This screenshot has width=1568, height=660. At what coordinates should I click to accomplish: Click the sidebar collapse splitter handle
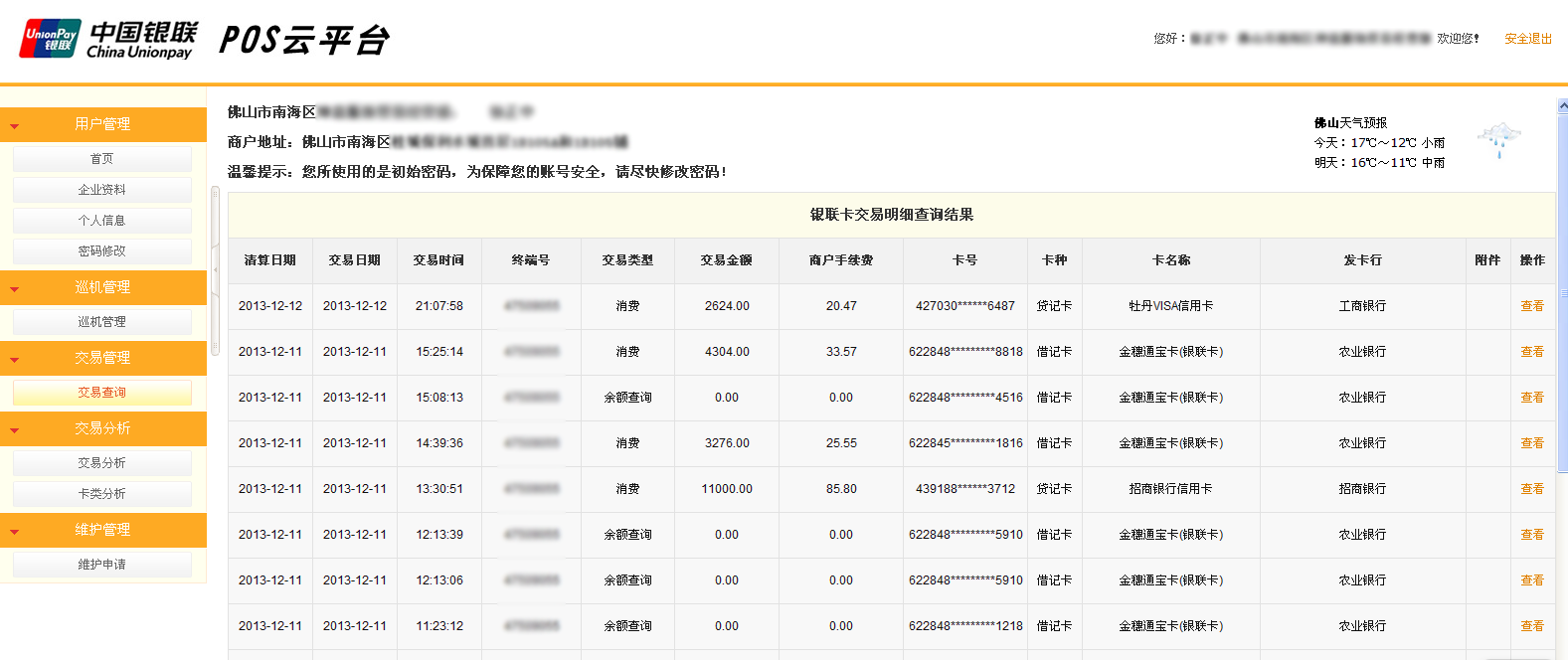215,270
